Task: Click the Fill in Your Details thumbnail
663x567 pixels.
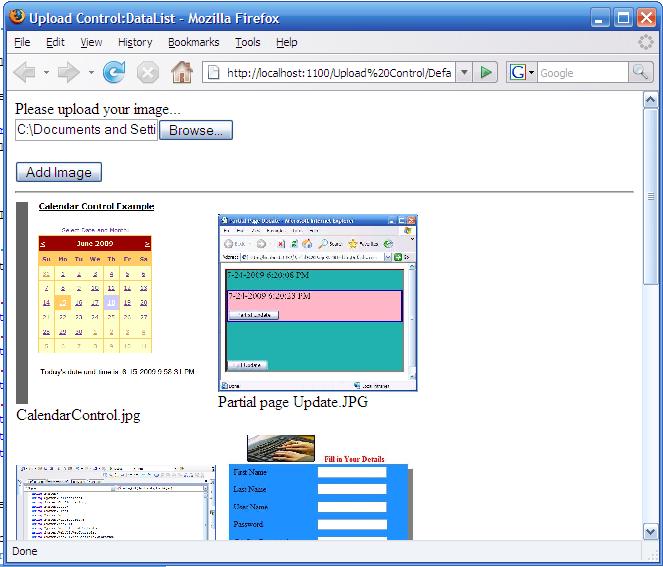Action: pyautogui.click(x=321, y=488)
